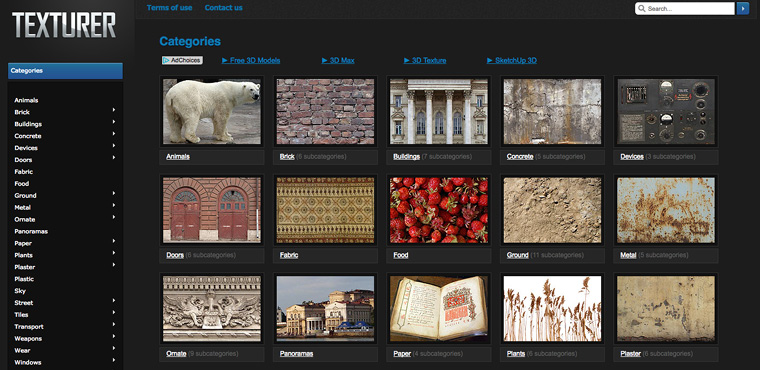This screenshot has width=760, height=370.
Task: Choose Tiles in the sidebar menu
Action: pos(21,315)
